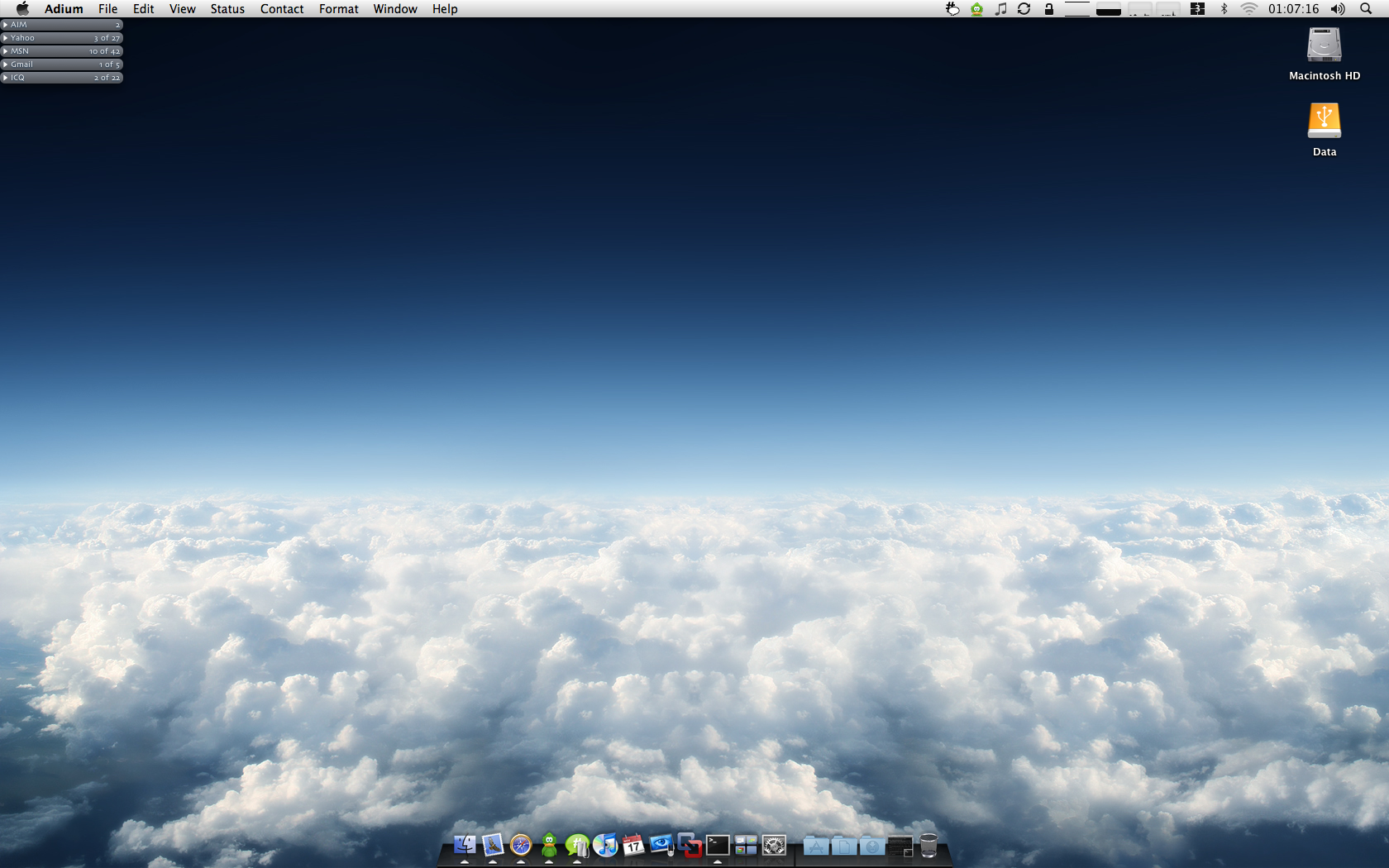The width and height of the screenshot is (1389, 868).
Task: Expand the MSN contact group
Action: (x=6, y=51)
